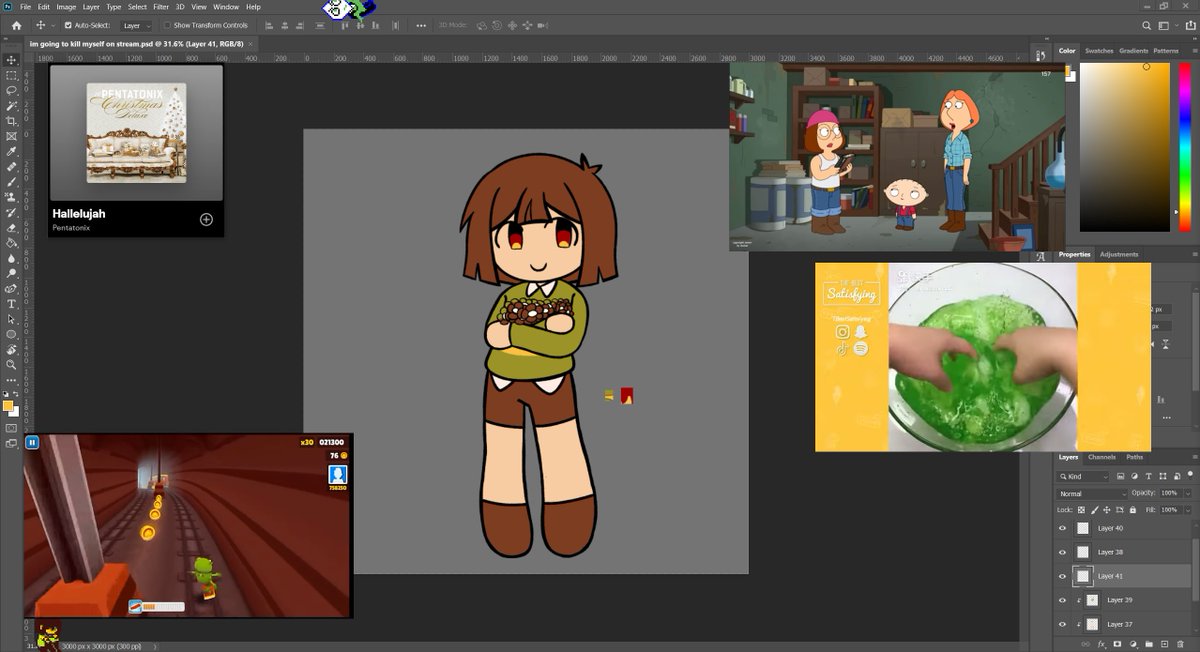Select the Magic Wand tool
This screenshot has height=652, width=1200.
click(x=11, y=105)
